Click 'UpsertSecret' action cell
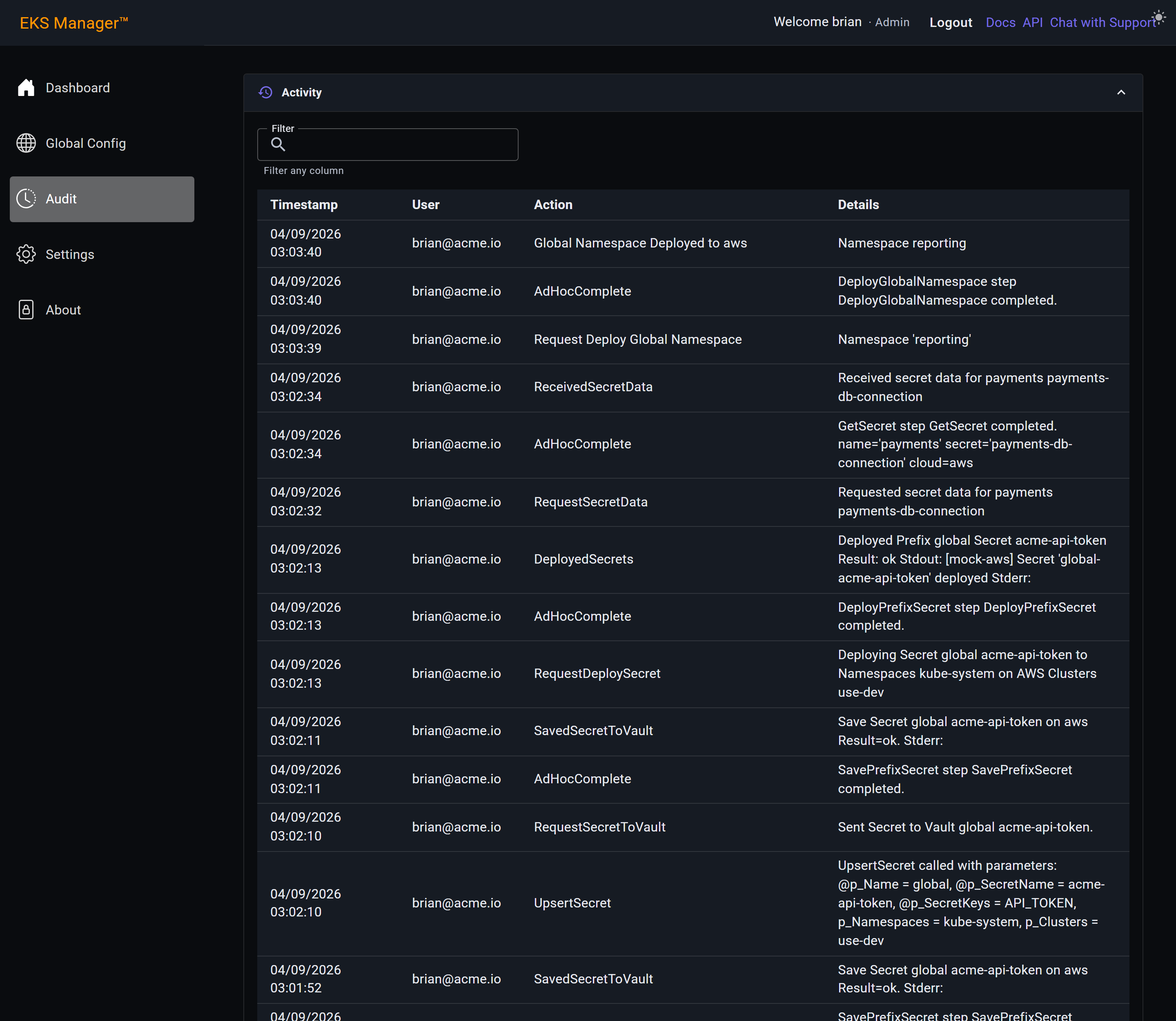Screen dimensions: 1176x1021 [572, 903]
